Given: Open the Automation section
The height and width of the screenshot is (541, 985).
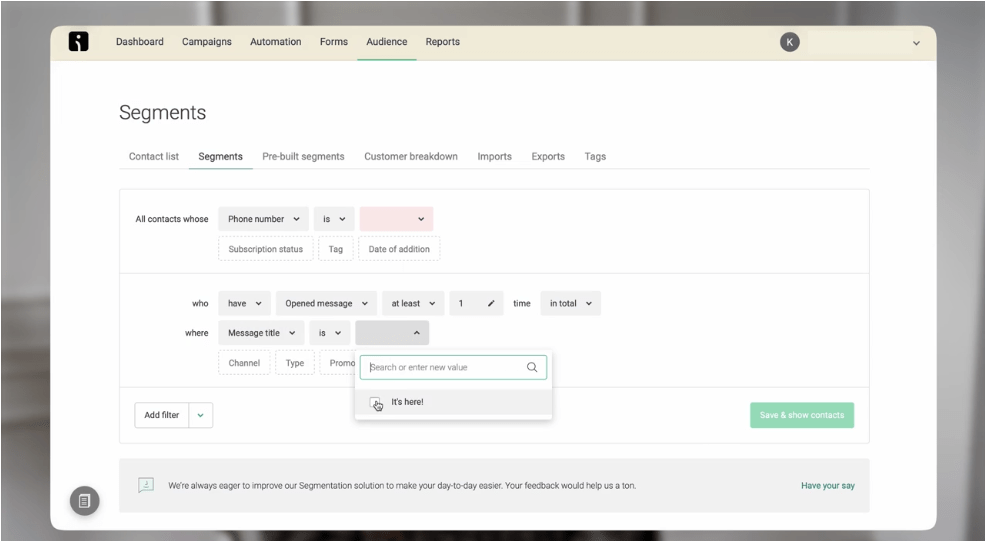Looking at the screenshot, I should (x=276, y=41).
